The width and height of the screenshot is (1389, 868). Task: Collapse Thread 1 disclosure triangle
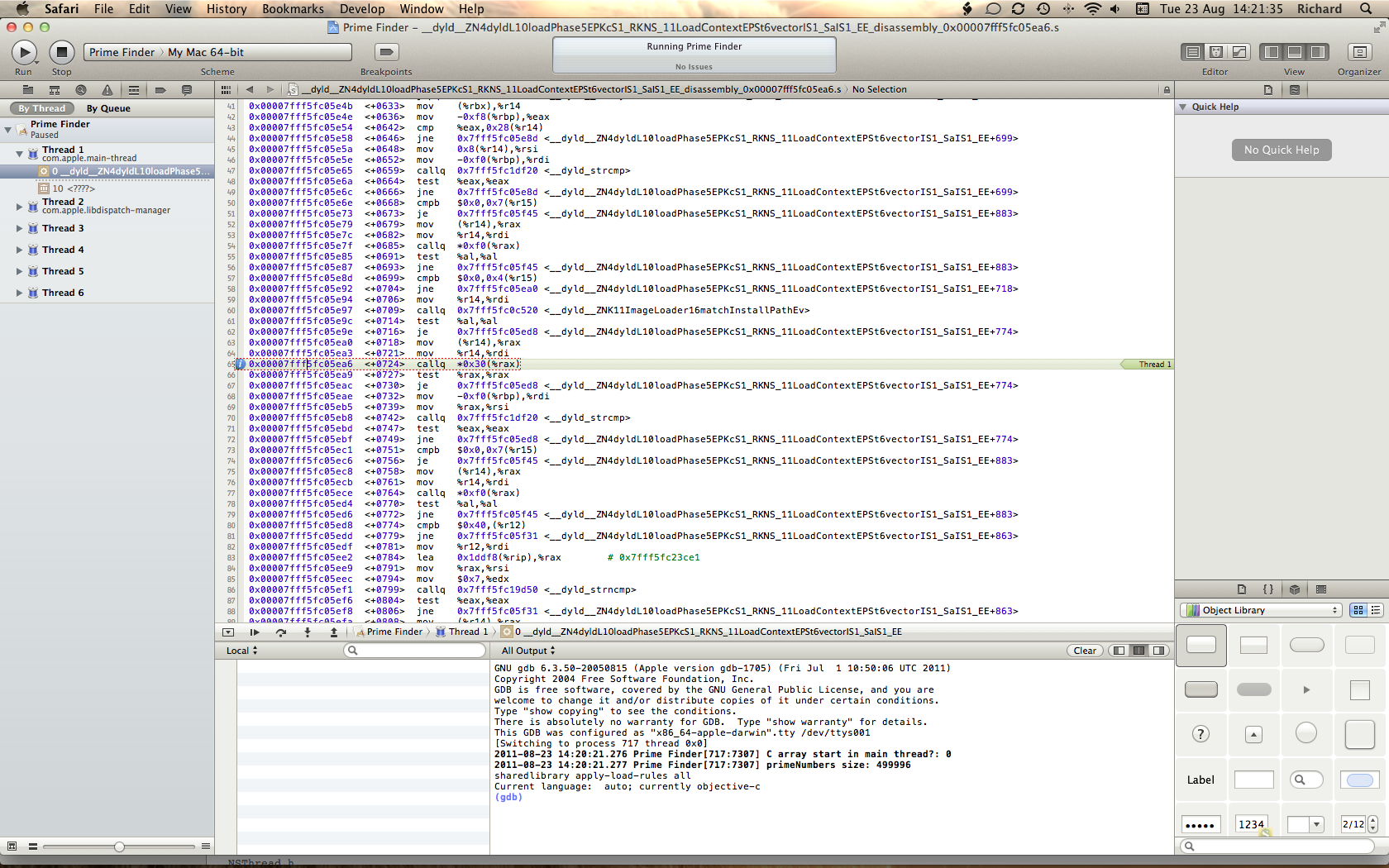(x=20, y=154)
